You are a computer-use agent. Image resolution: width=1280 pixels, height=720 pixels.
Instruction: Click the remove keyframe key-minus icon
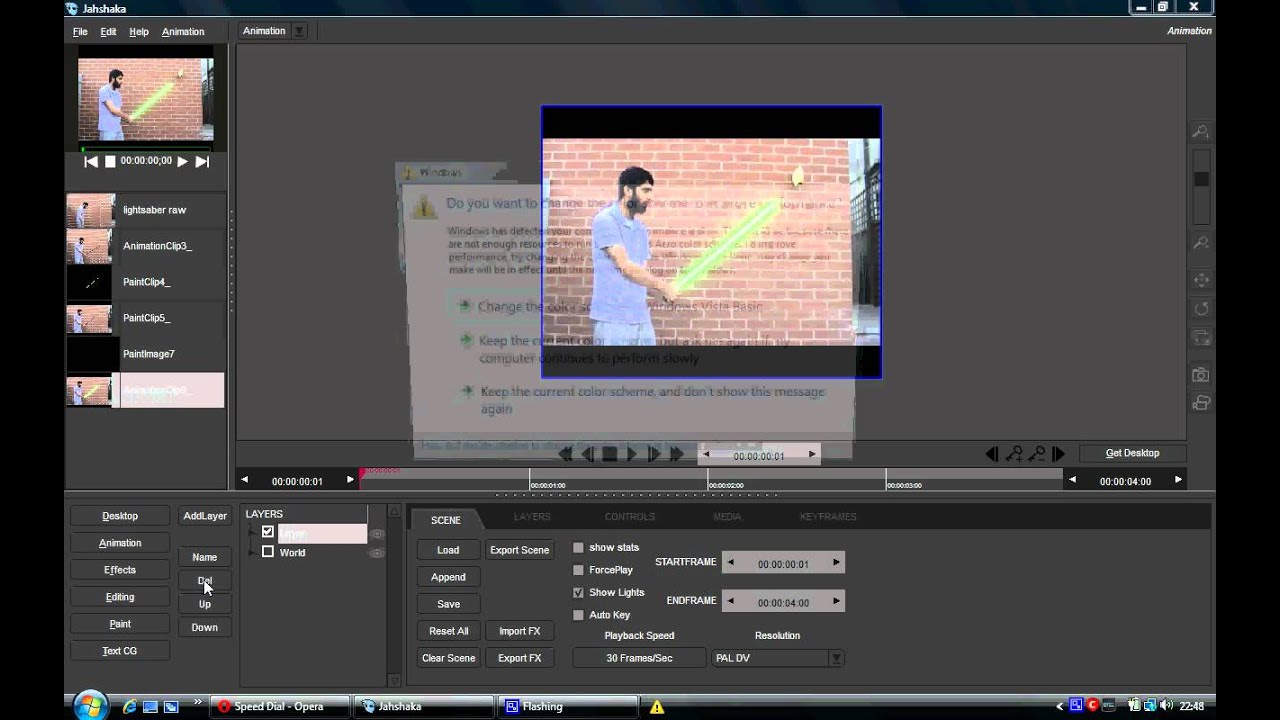point(1037,454)
